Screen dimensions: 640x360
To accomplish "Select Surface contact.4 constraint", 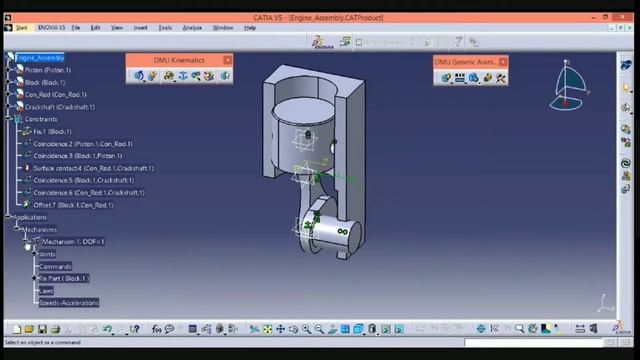I will coord(93,168).
